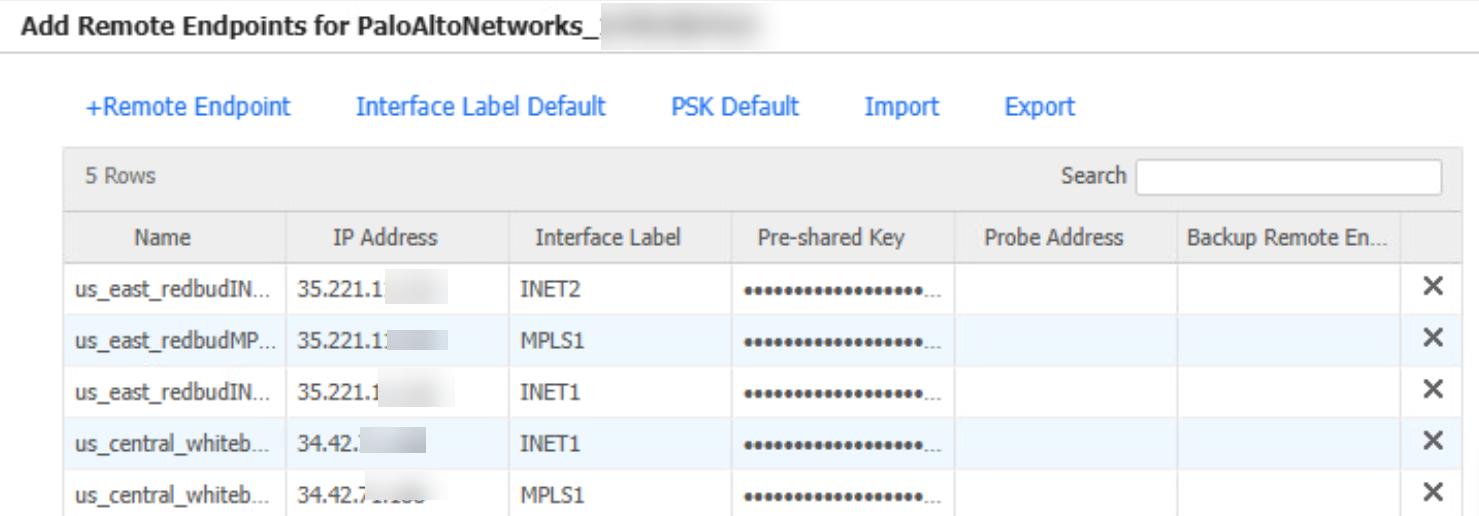Open the PSK Default option

coord(735,107)
